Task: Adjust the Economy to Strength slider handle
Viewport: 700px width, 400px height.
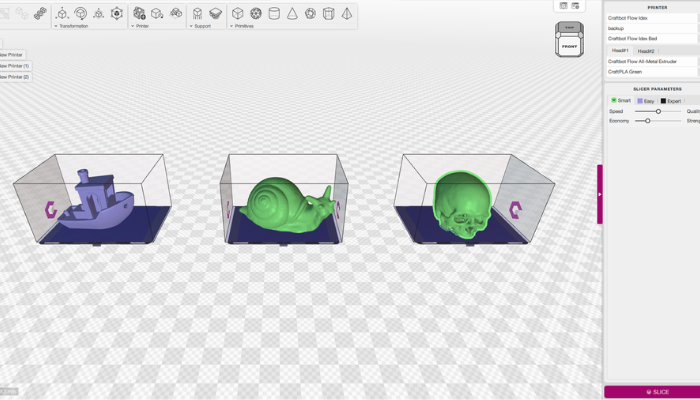Action: [648, 121]
